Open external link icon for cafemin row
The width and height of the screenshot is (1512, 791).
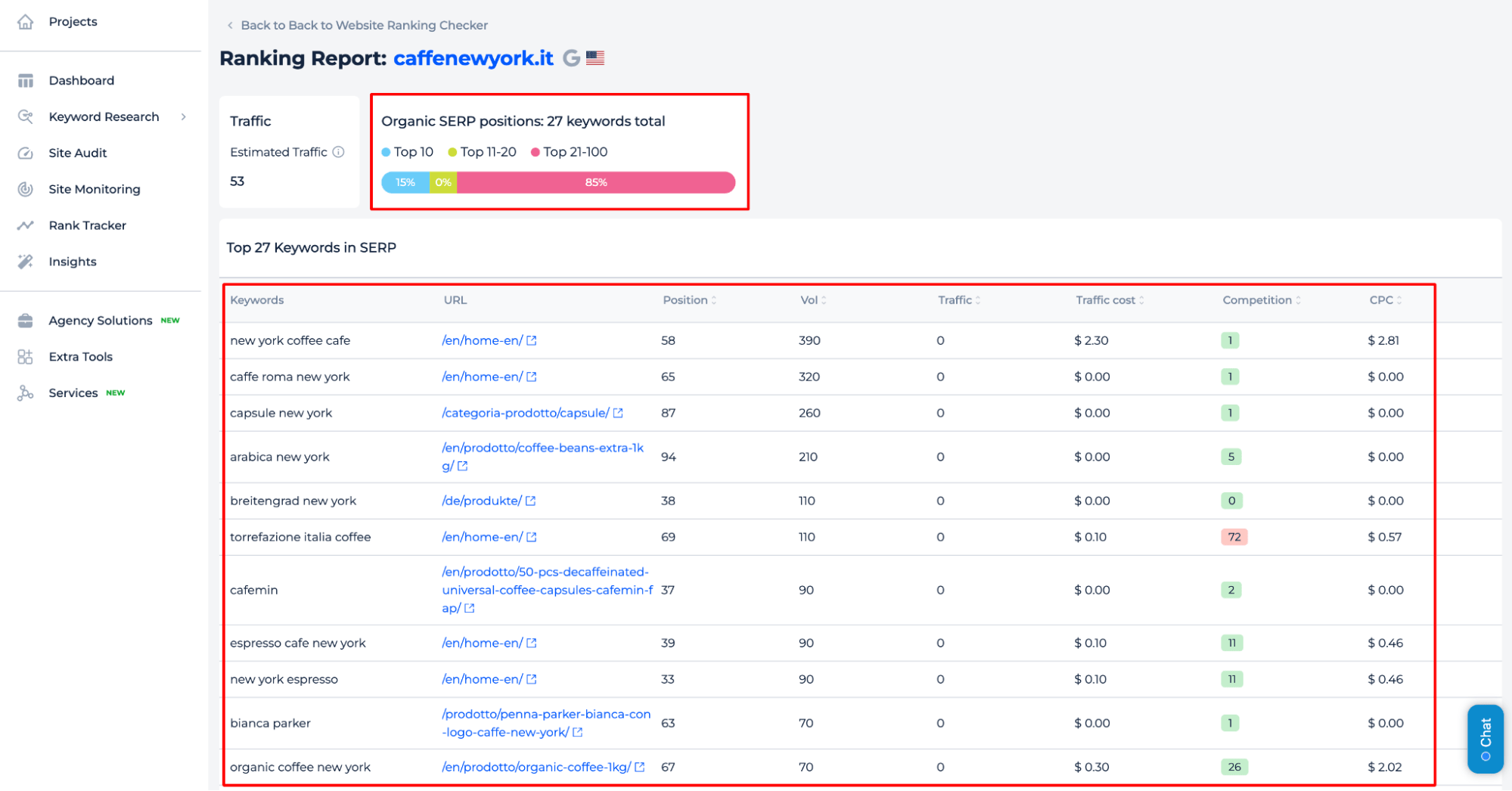[x=470, y=609]
